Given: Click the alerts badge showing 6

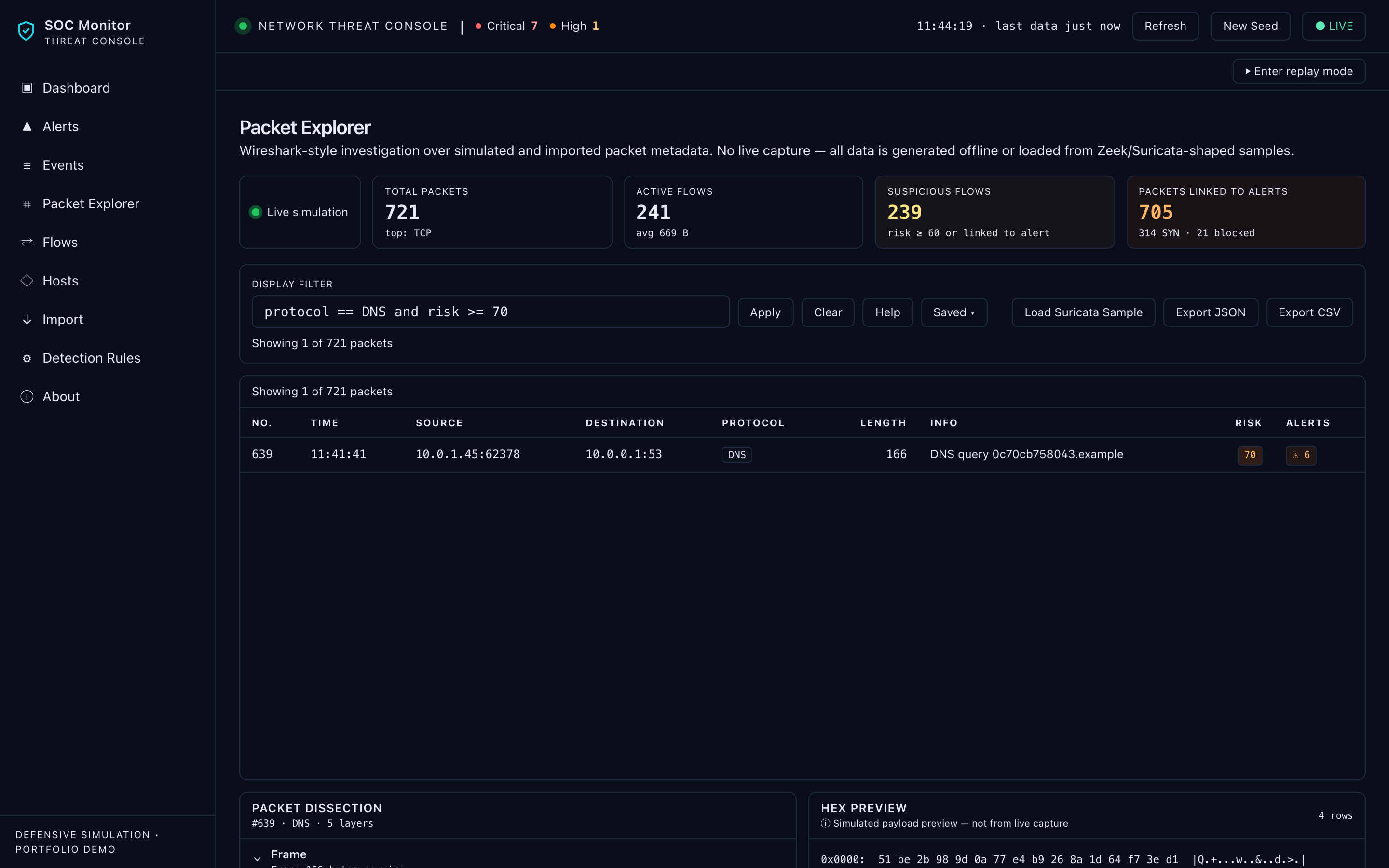Looking at the screenshot, I should (1301, 455).
